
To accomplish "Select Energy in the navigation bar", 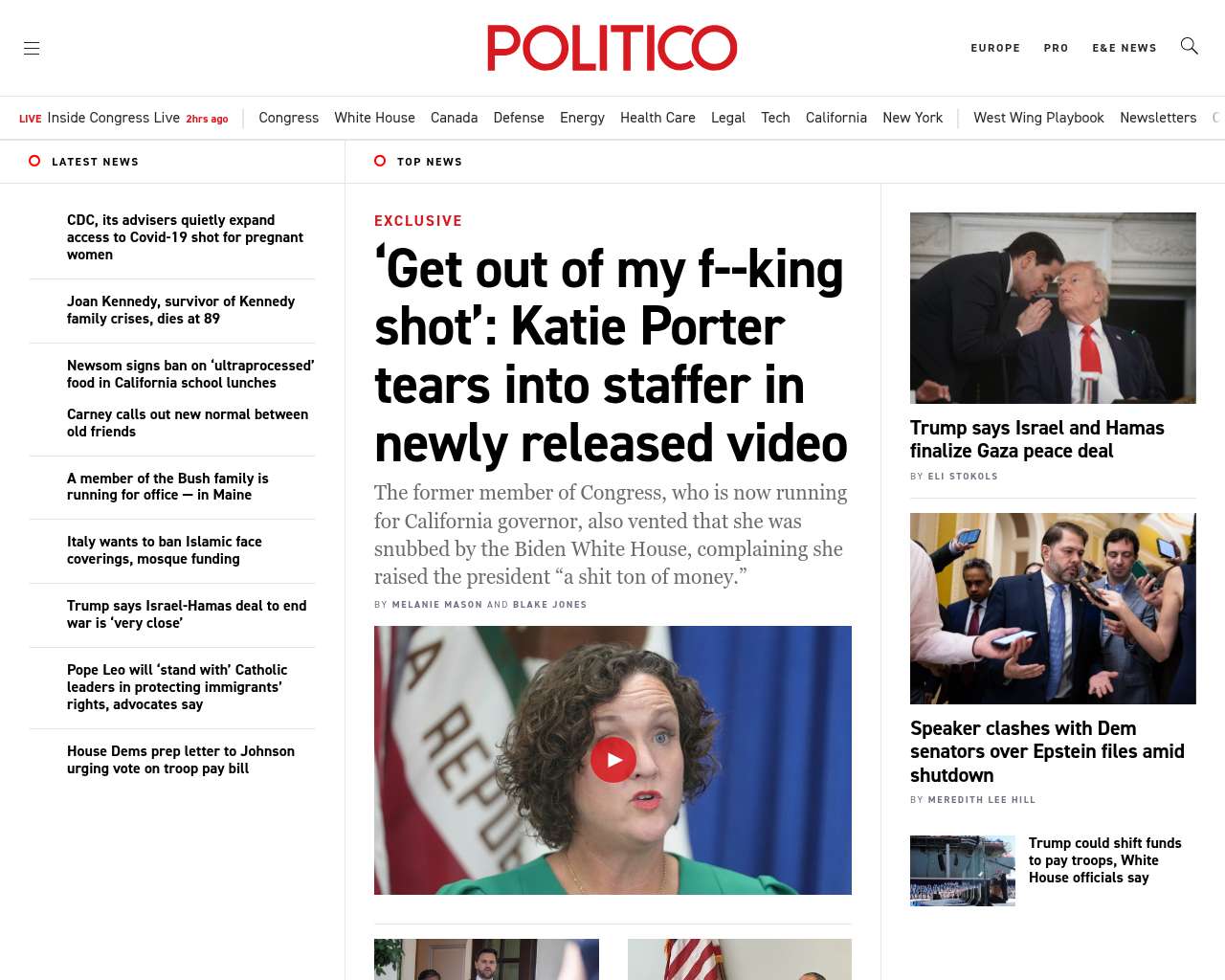I will 582,118.
